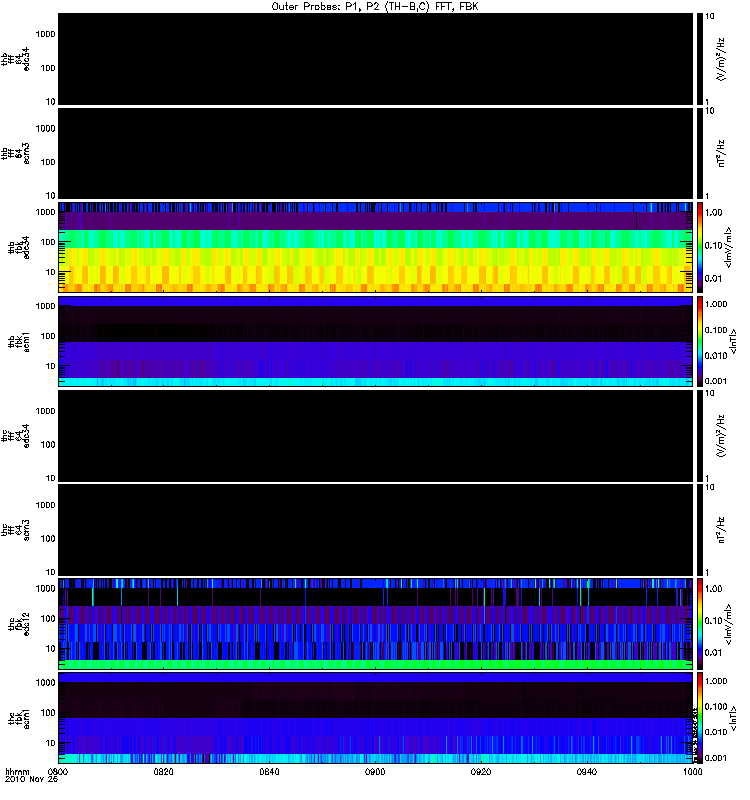Click the 'thc fff 64 scm3' y-axis title
Viewport: 750px width, 800px height.
click(x=15, y=530)
